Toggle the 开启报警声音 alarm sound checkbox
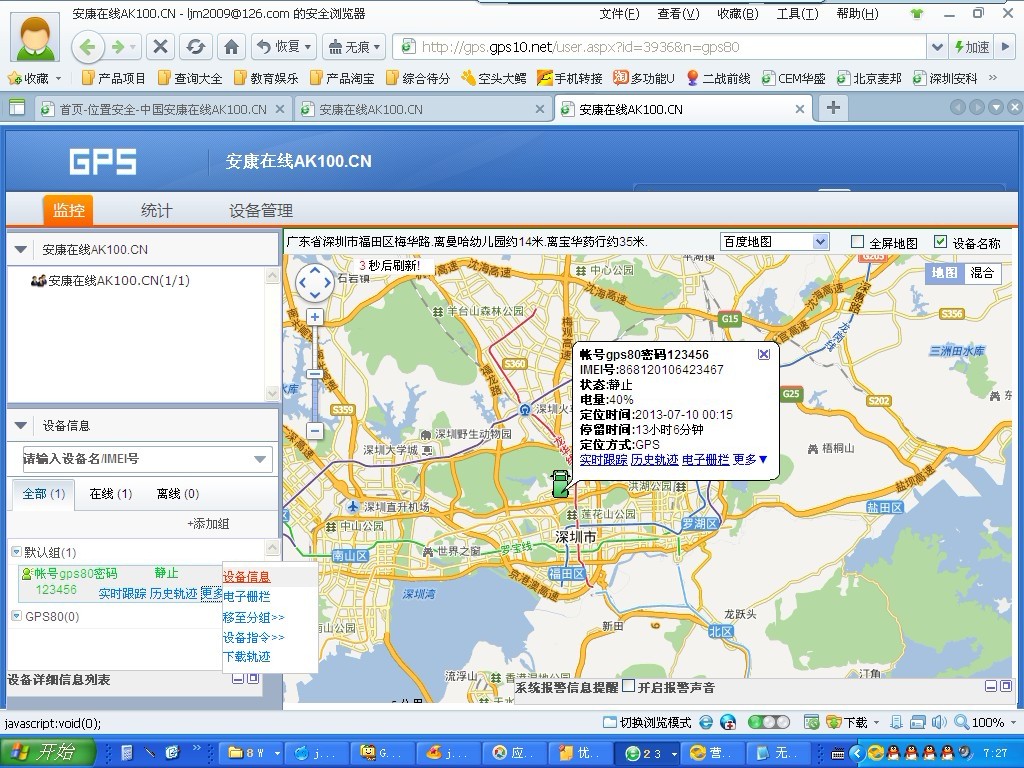This screenshot has width=1024, height=768. point(628,686)
